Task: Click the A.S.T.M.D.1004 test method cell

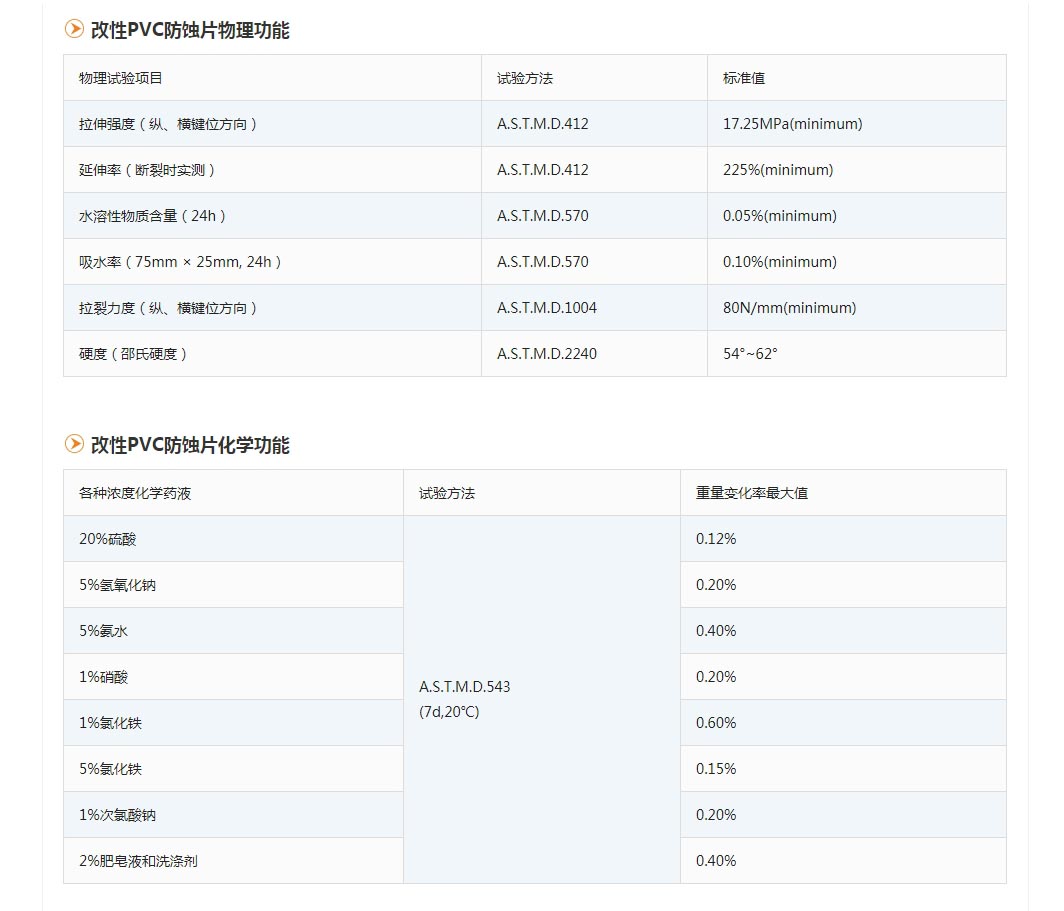Action: tap(547, 308)
